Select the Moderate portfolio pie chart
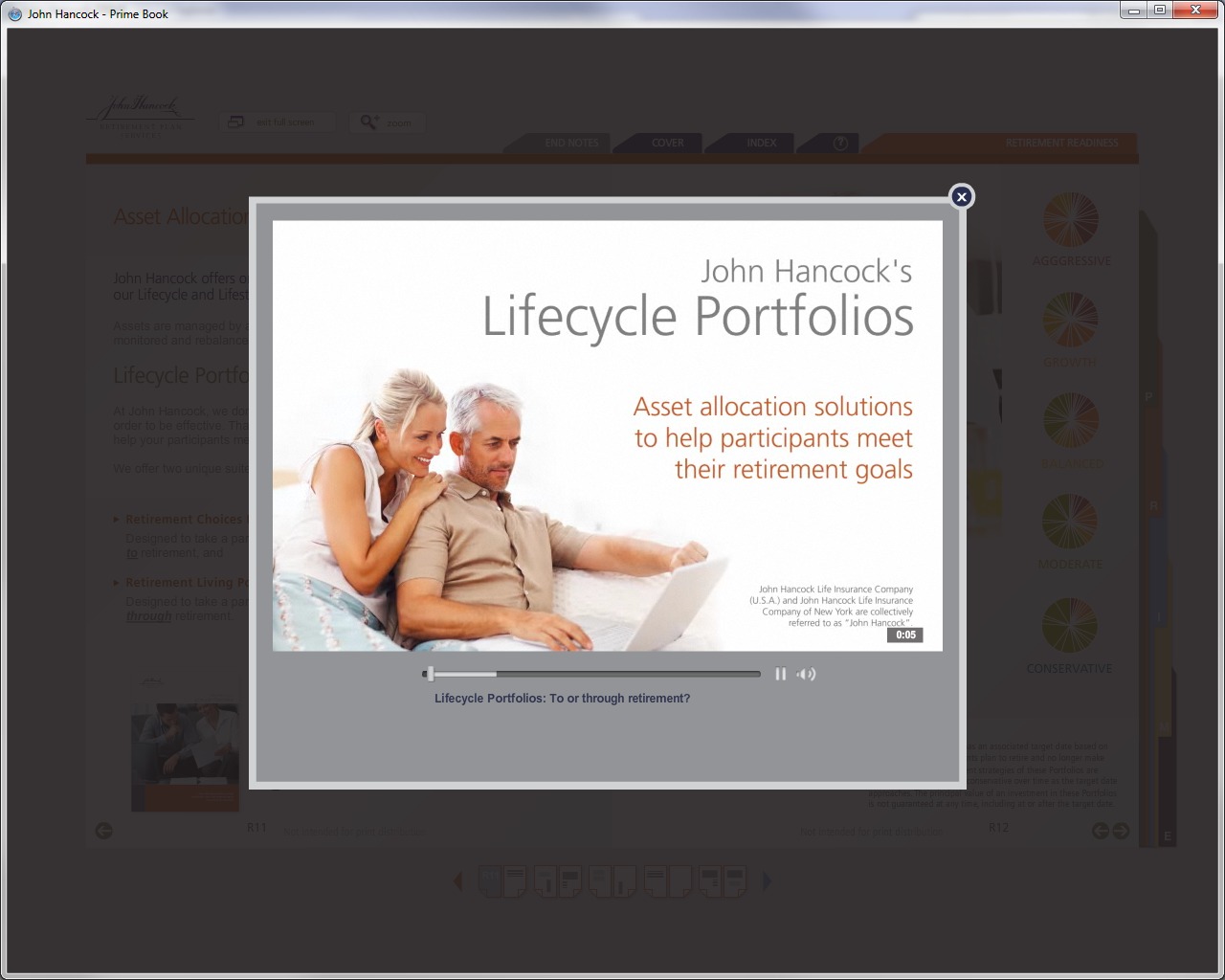This screenshot has height=980, width=1225. coord(1070,521)
